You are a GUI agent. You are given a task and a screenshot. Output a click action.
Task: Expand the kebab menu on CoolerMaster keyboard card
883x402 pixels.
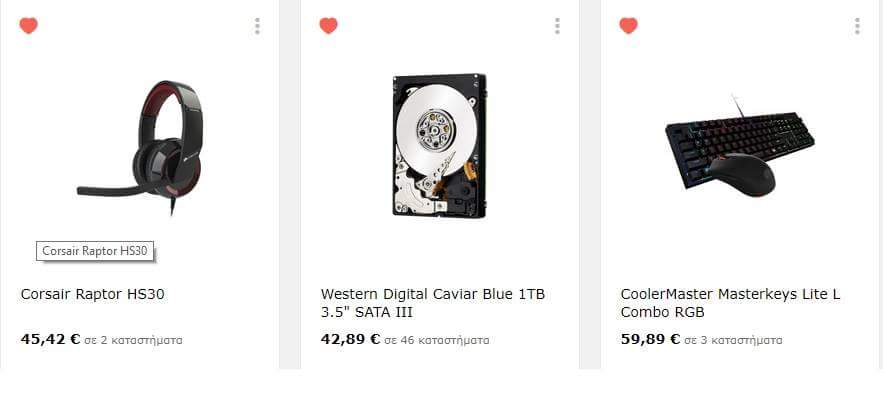[857, 26]
